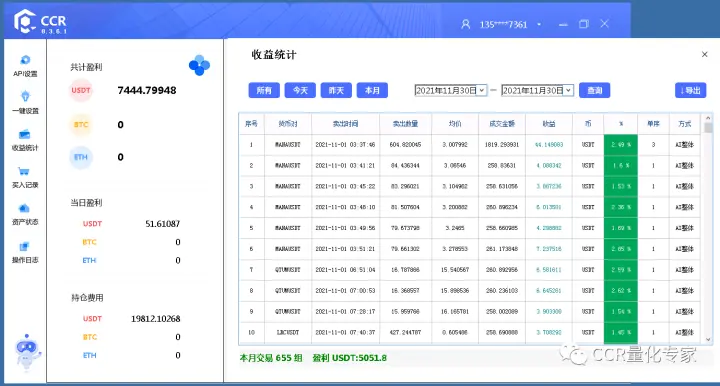Sort by 成交金额 column header
The width and height of the screenshot is (720, 386).
click(502, 123)
